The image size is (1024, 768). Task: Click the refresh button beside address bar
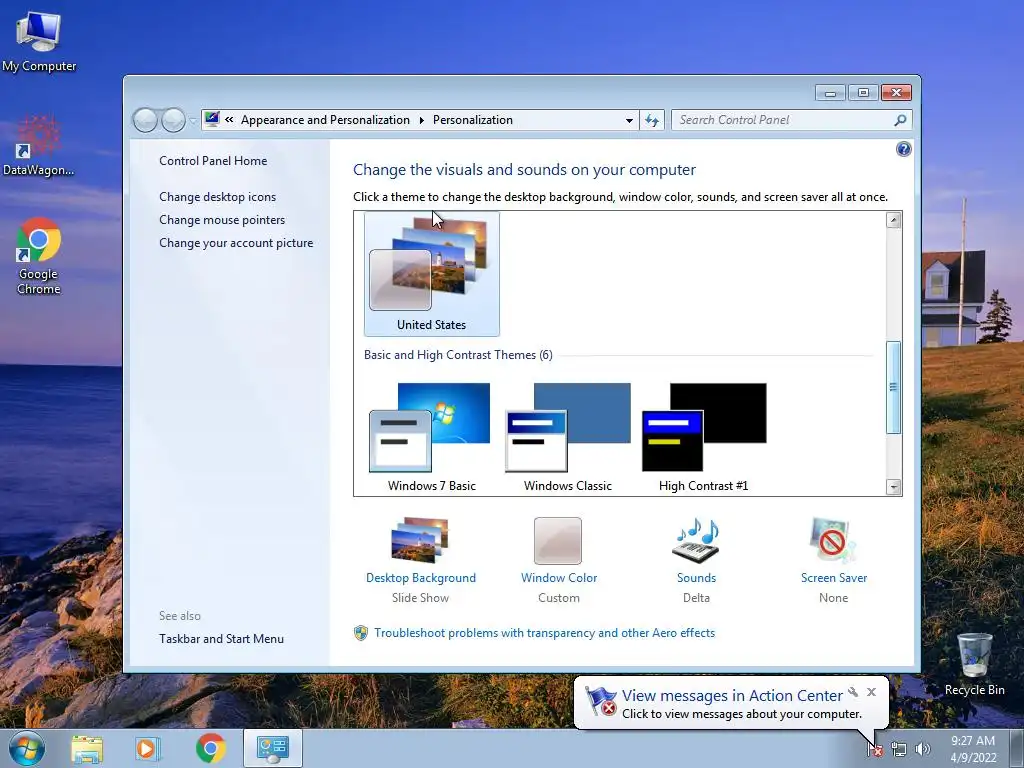[652, 120]
